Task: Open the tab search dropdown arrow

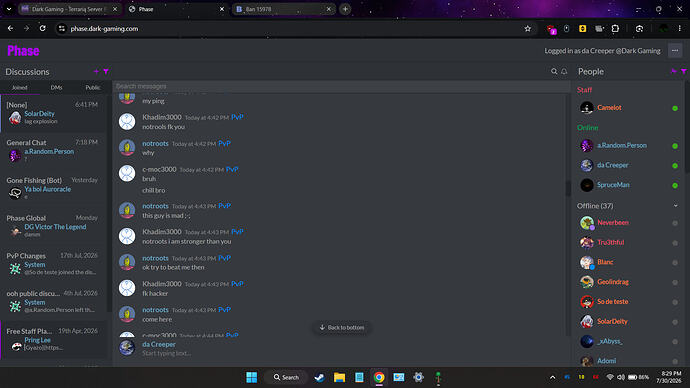Action: 9,9
